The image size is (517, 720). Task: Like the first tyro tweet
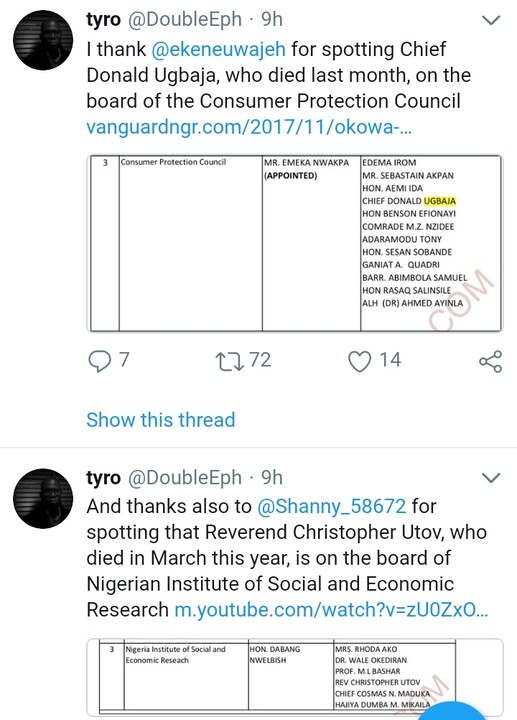(x=360, y=360)
